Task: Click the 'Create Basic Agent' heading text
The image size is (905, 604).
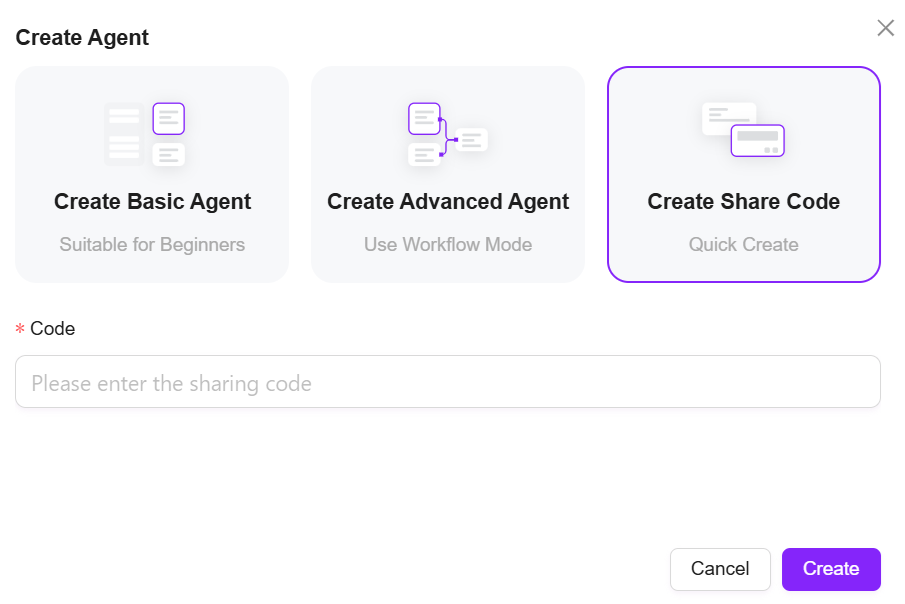Action: tap(152, 202)
